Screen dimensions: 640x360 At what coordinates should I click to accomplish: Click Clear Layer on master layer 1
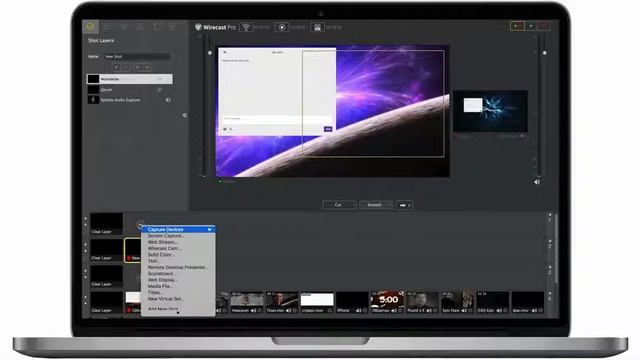[106, 224]
